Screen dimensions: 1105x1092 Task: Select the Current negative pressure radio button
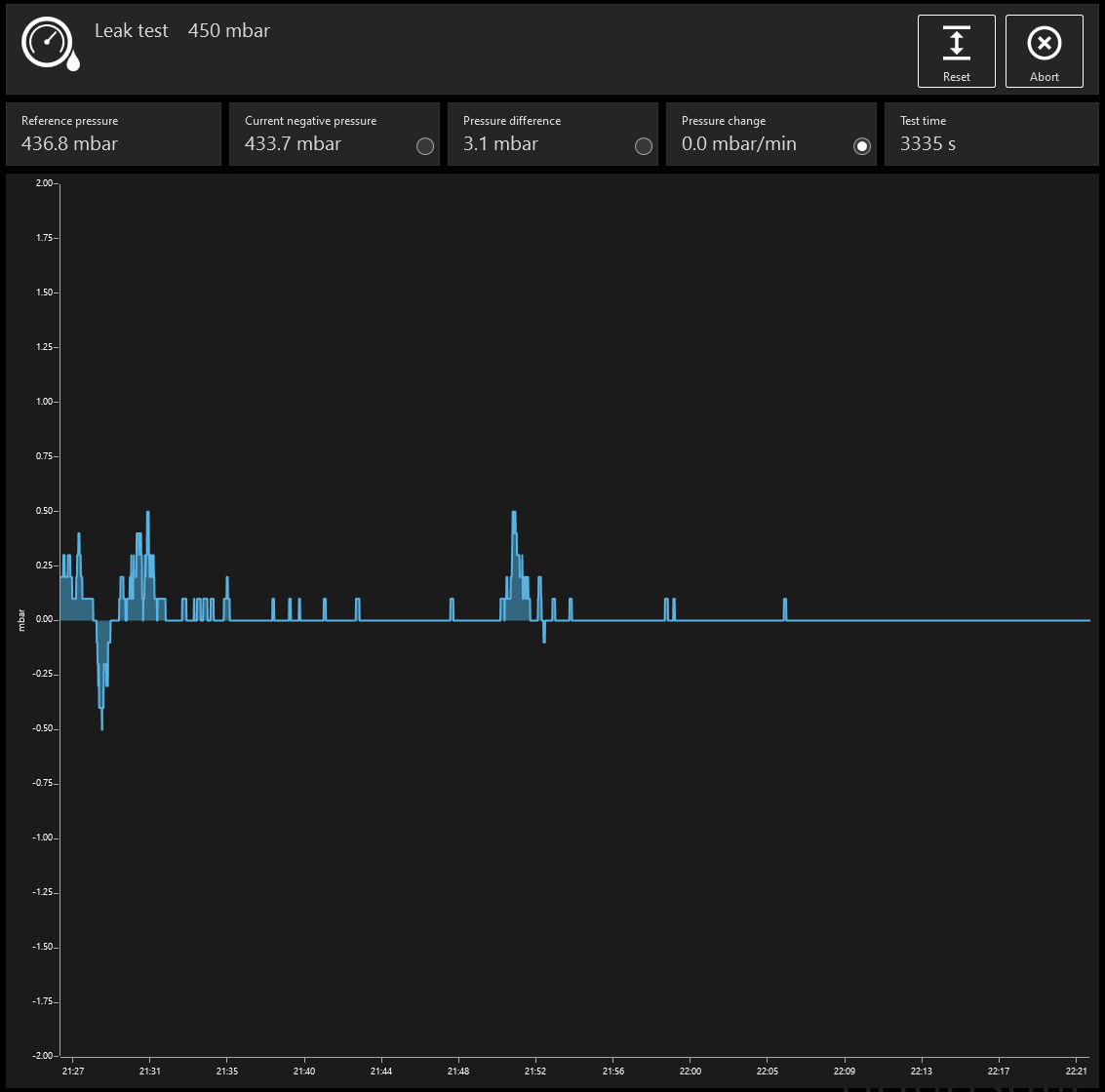coord(425,146)
